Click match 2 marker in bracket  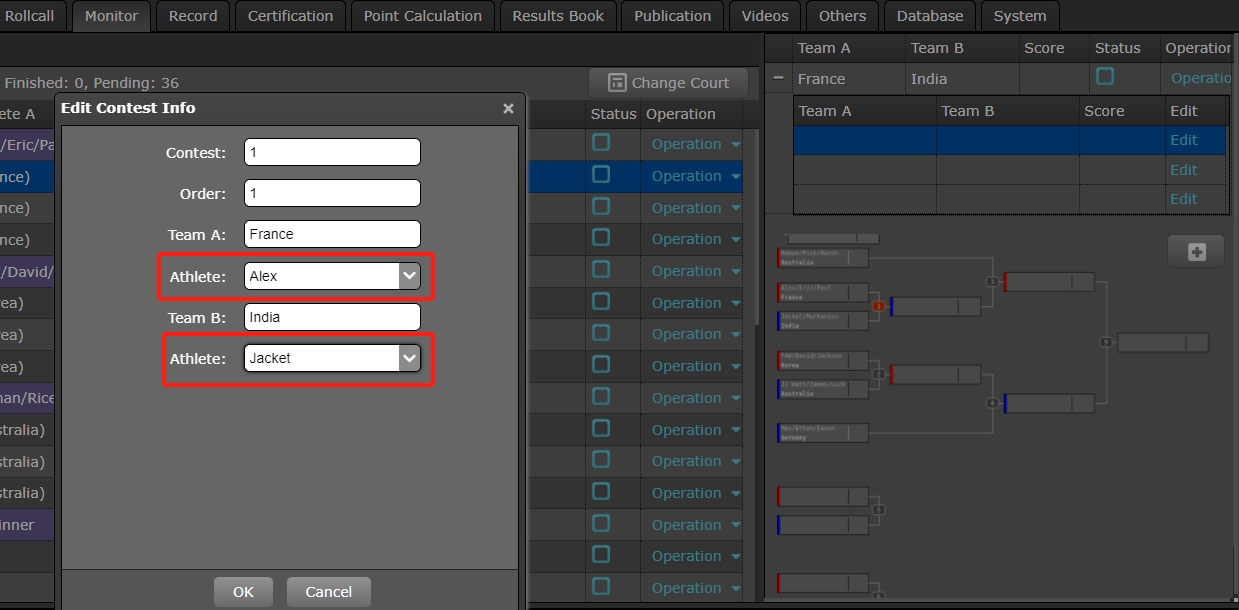[x=878, y=375]
